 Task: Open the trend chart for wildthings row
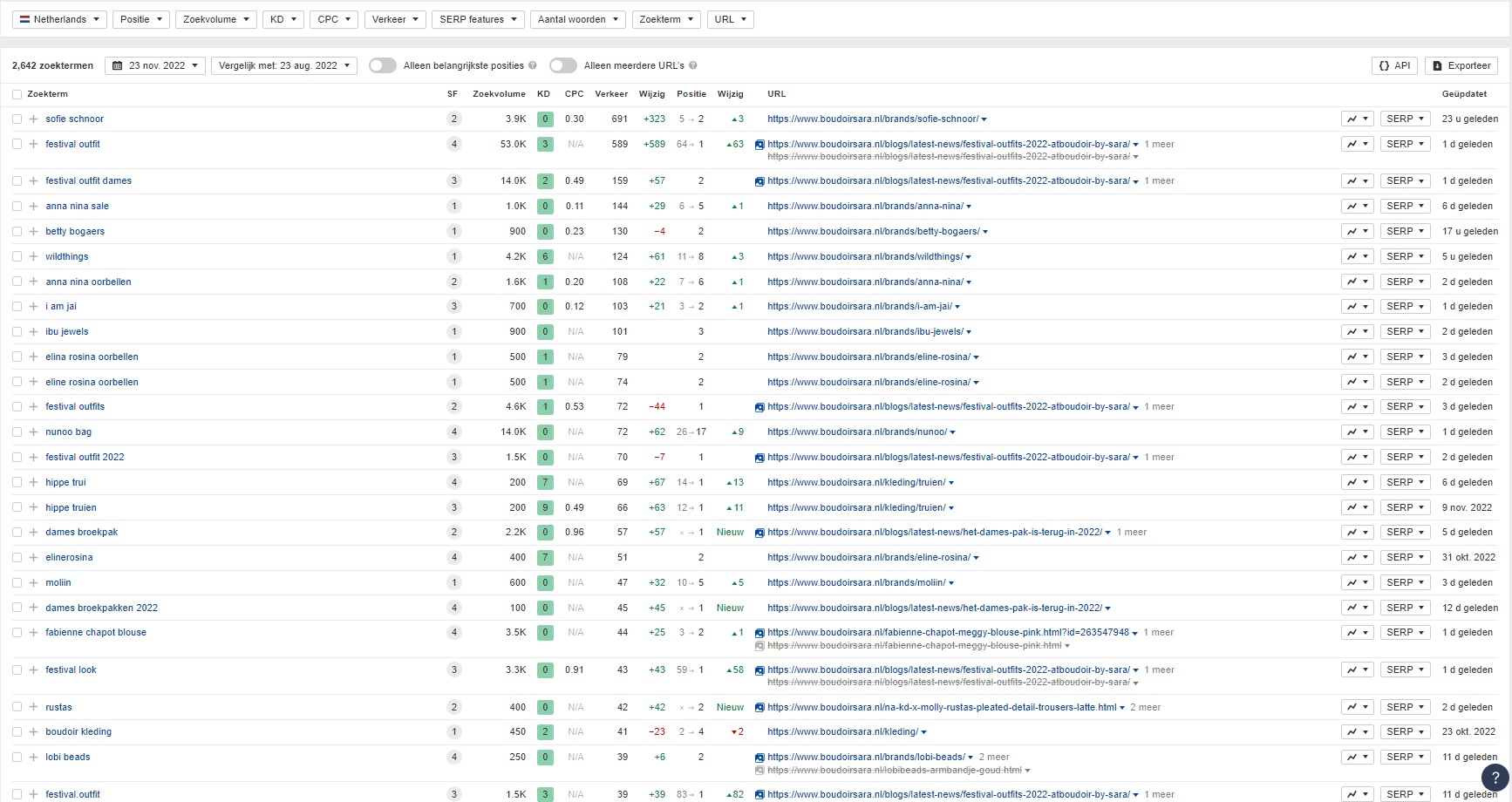1358,256
